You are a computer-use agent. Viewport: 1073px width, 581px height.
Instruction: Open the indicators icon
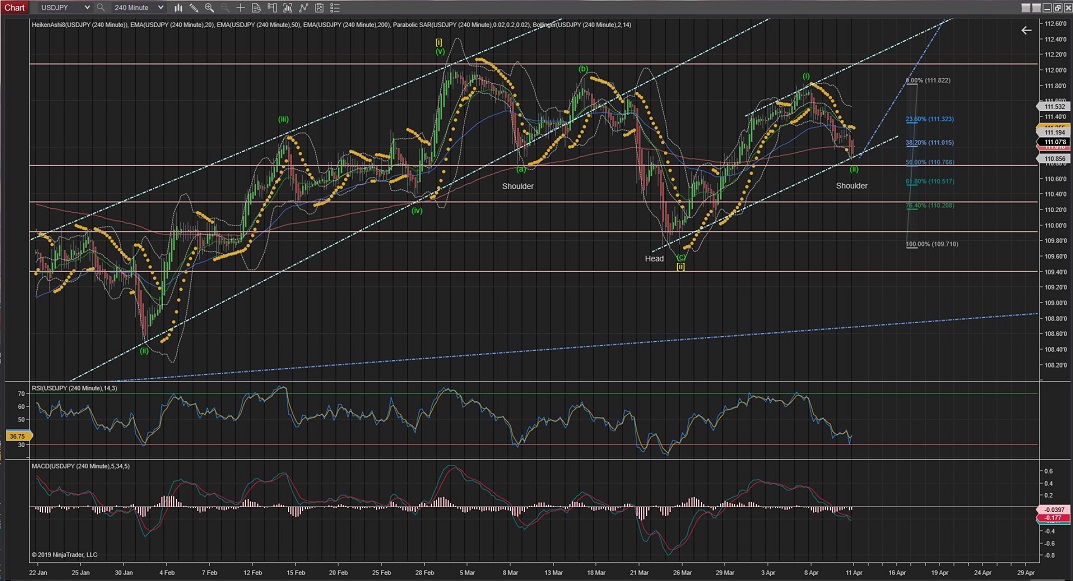303,7
